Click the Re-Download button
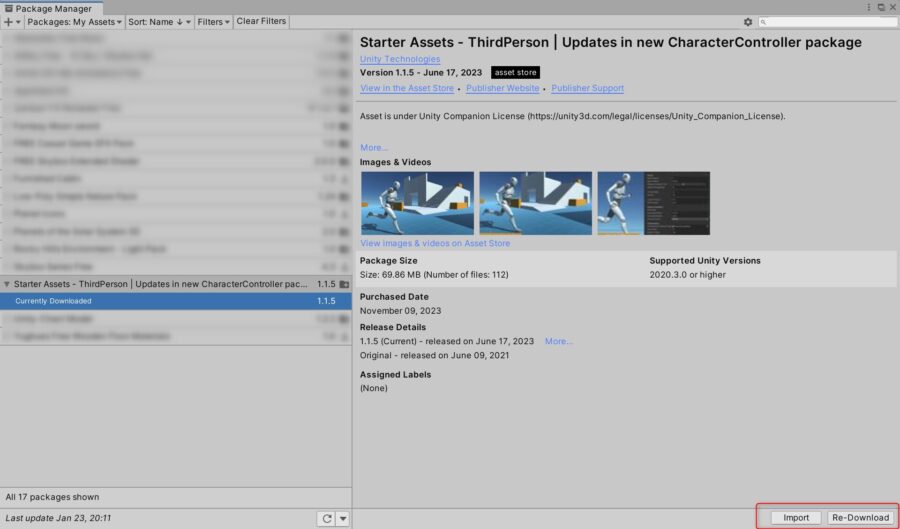The image size is (900, 529). (x=860, y=518)
